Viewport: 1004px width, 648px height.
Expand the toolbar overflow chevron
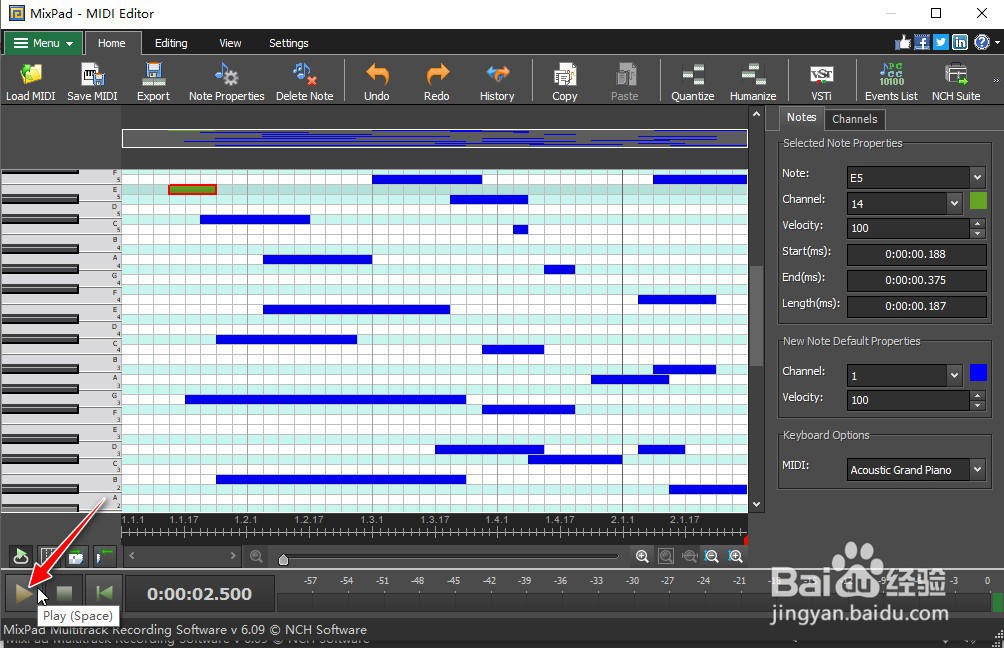coord(996,81)
